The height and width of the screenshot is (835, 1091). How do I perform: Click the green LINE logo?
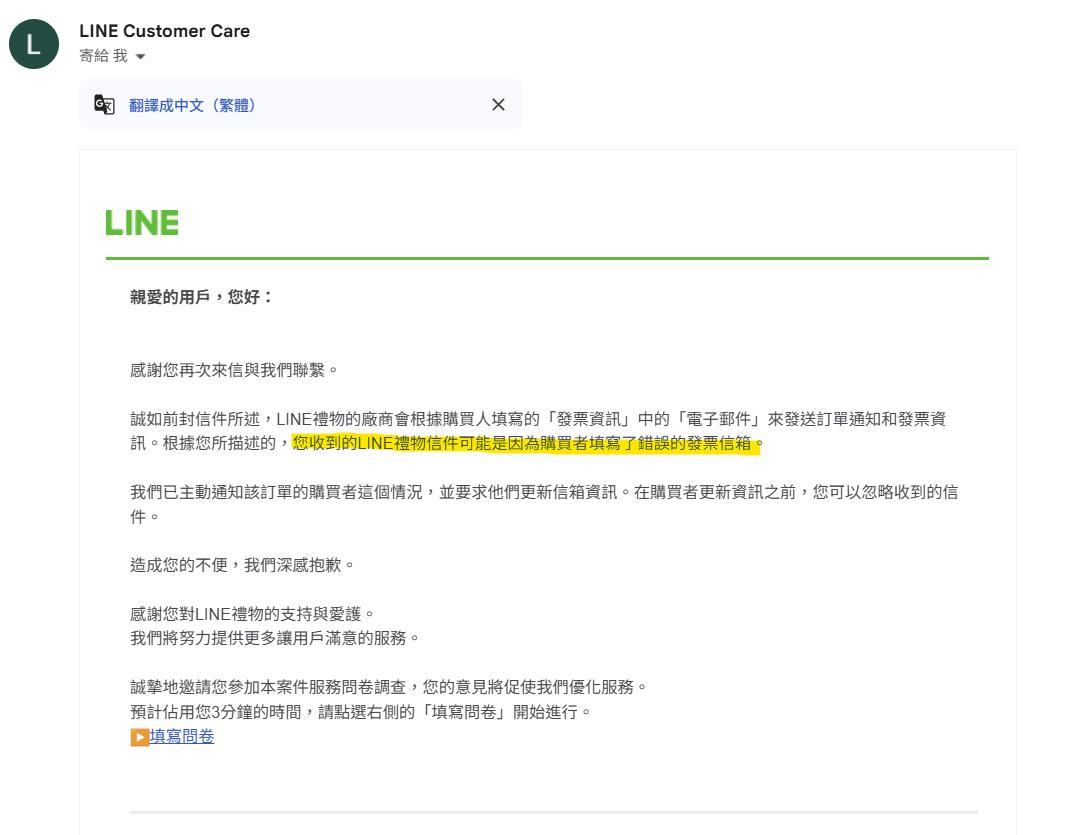tap(142, 223)
